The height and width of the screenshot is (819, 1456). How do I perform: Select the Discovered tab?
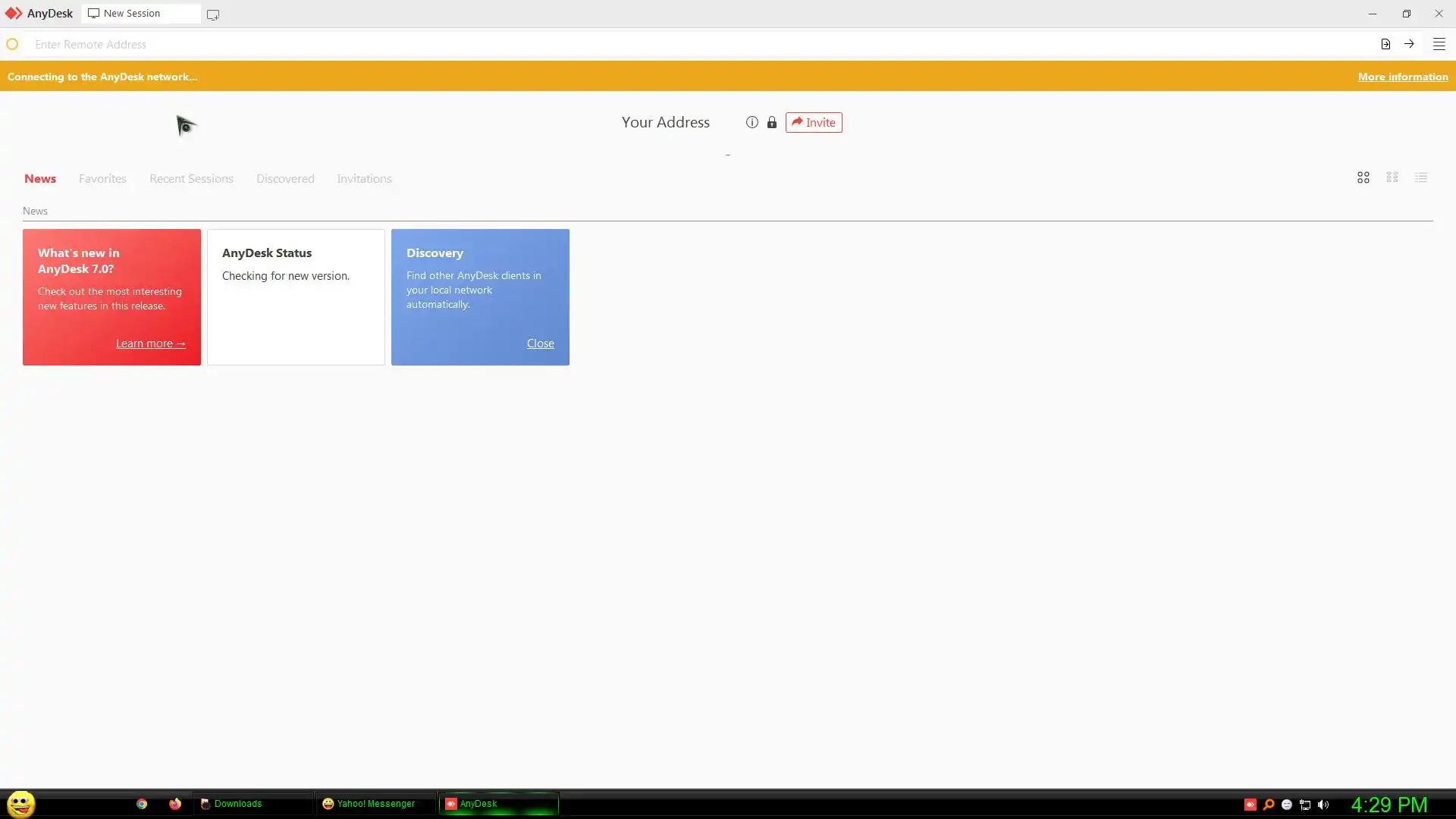(285, 179)
